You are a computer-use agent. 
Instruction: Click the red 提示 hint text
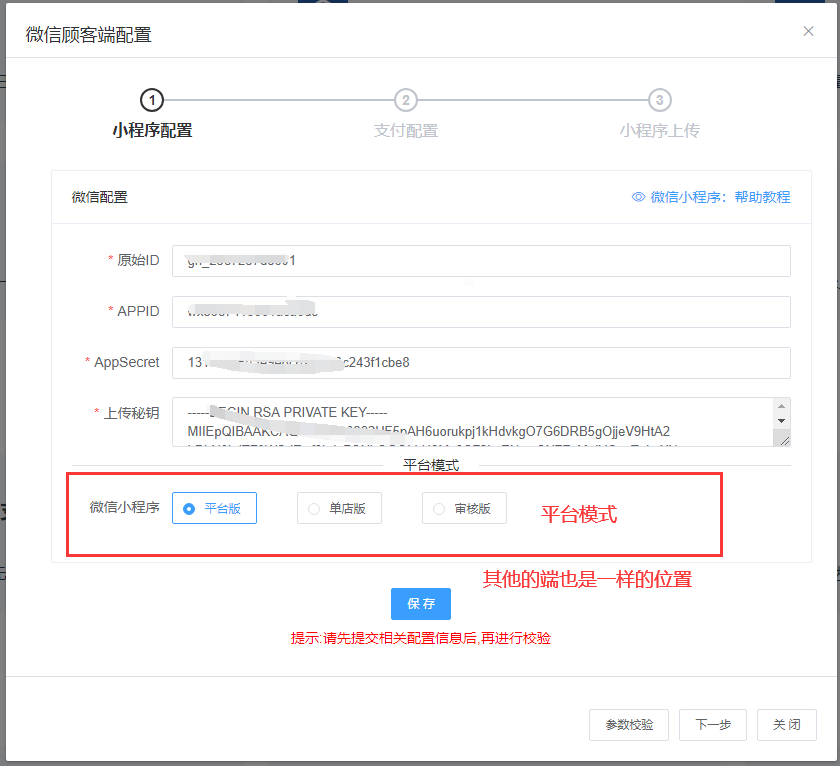click(x=421, y=638)
